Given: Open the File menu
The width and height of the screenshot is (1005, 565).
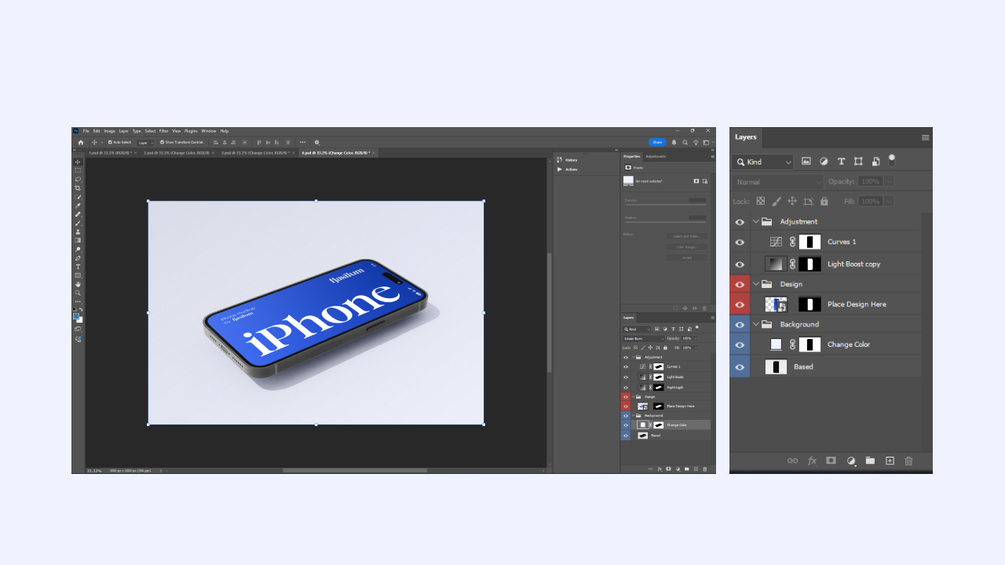Looking at the screenshot, I should pyautogui.click(x=86, y=131).
